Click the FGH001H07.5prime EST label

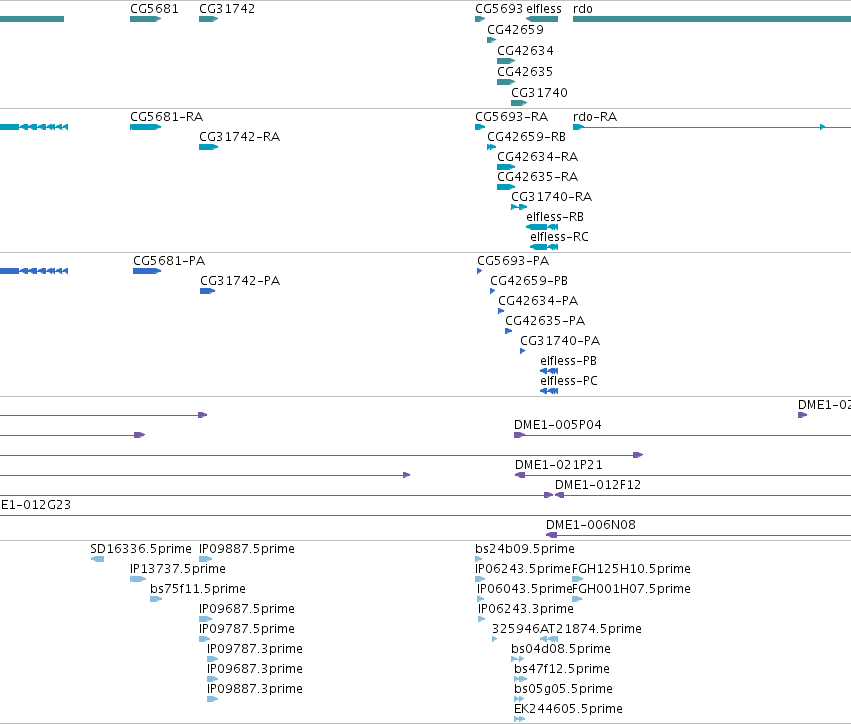pos(631,589)
